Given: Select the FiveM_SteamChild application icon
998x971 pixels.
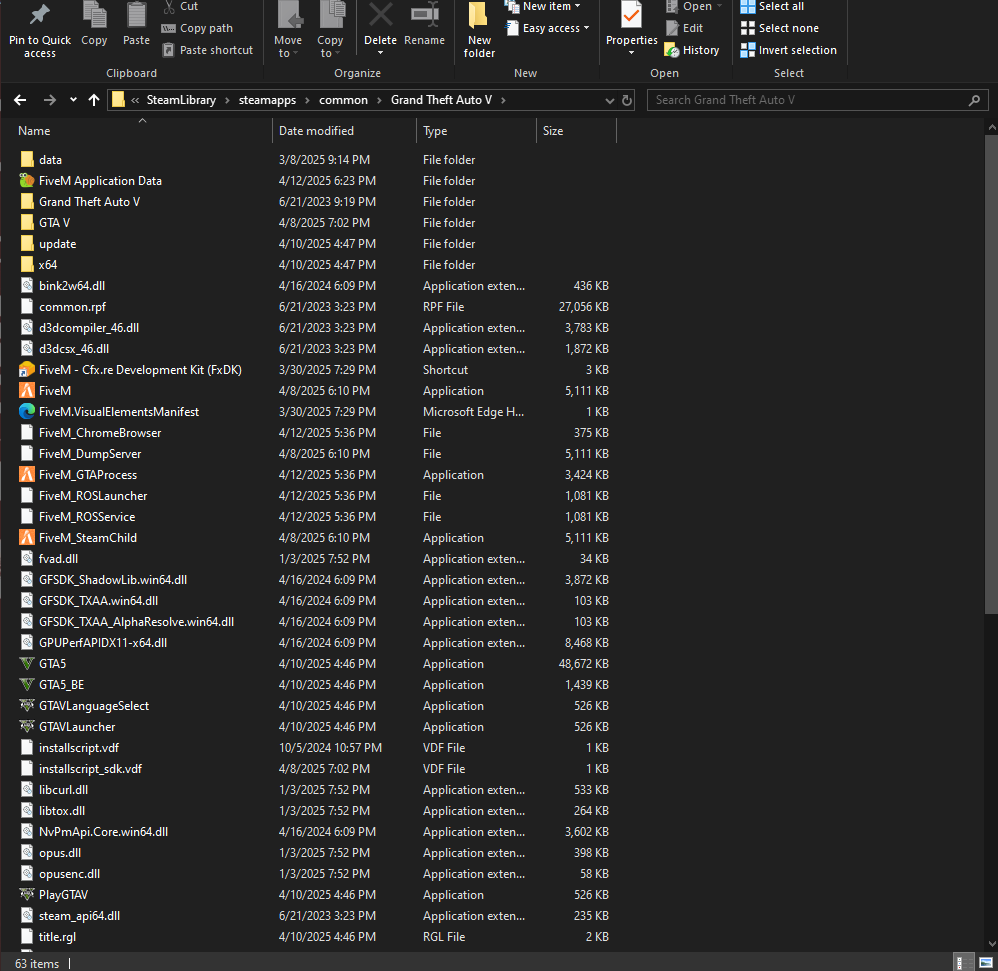Looking at the screenshot, I should (27, 538).
